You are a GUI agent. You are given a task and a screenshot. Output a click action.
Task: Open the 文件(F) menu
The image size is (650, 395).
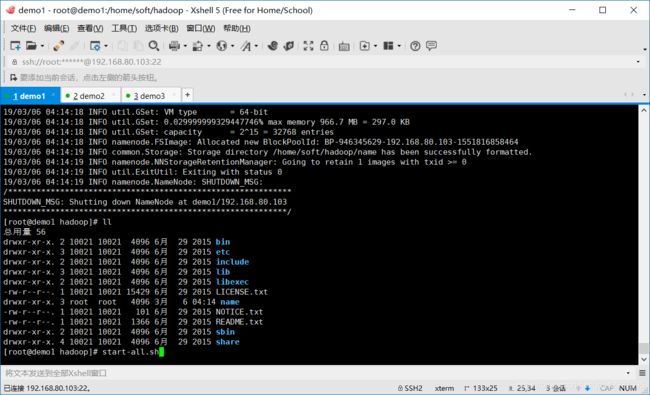click(23, 28)
